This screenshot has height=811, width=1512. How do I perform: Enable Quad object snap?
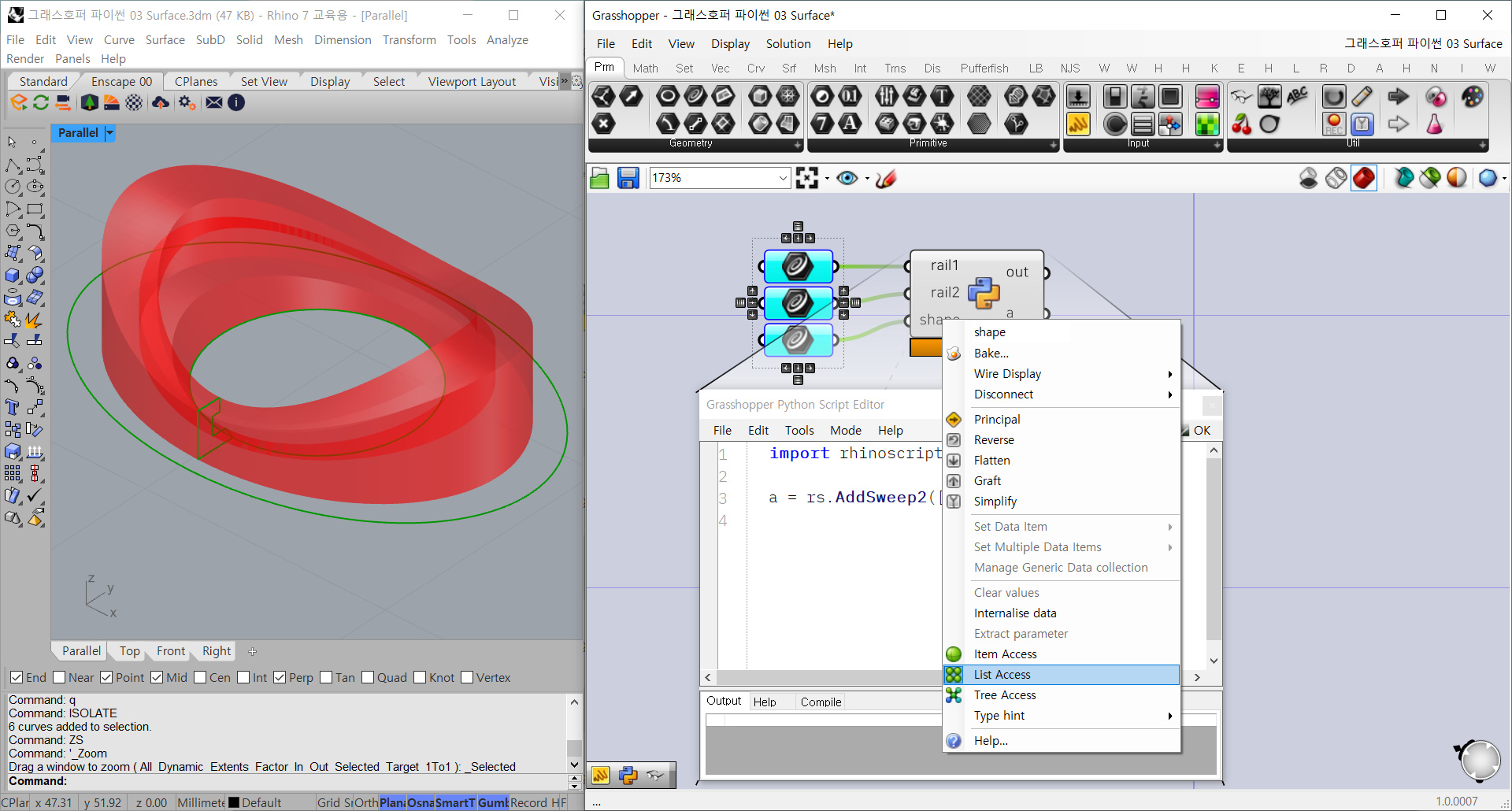[368, 677]
